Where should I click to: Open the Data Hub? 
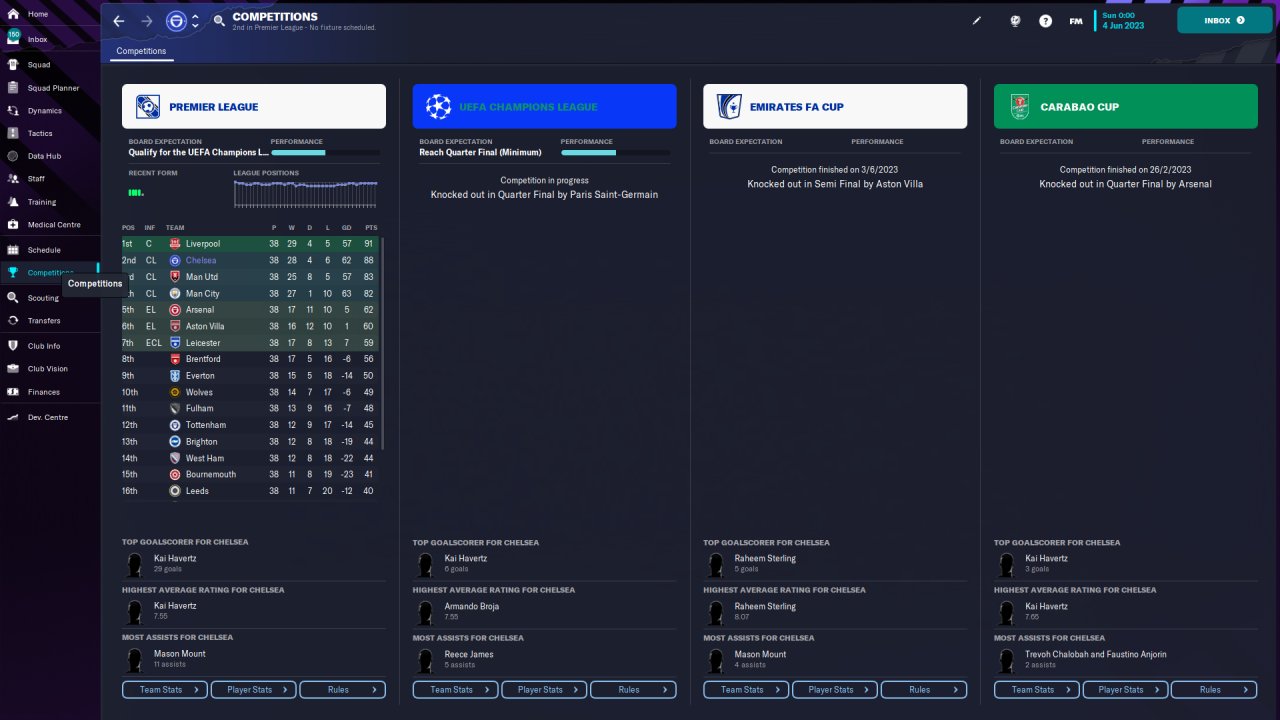44,156
